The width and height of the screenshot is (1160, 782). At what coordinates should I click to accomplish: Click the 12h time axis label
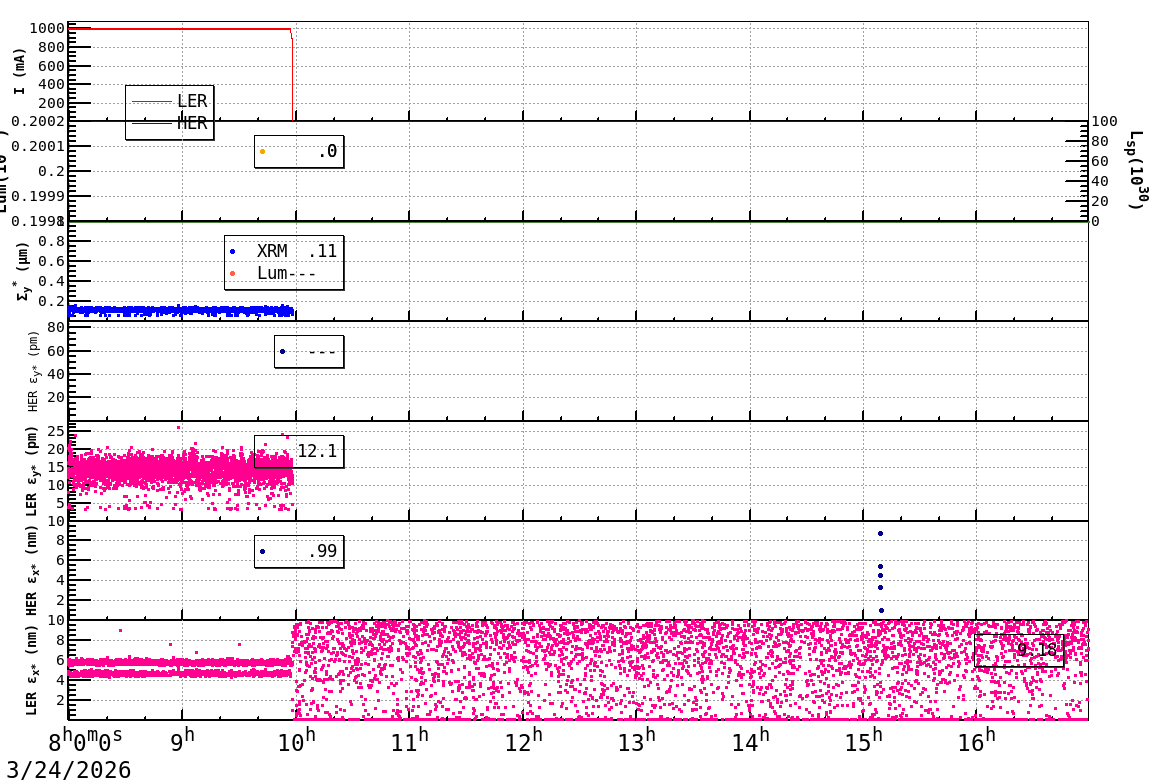point(523,741)
